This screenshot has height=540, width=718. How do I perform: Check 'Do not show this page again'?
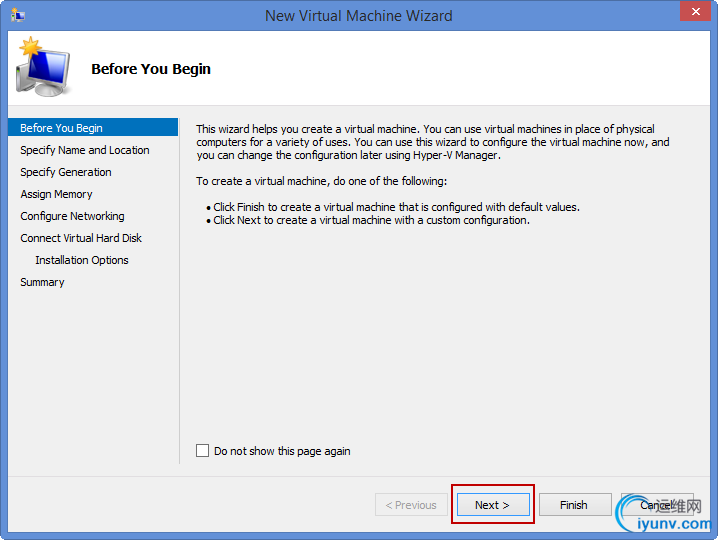point(202,451)
